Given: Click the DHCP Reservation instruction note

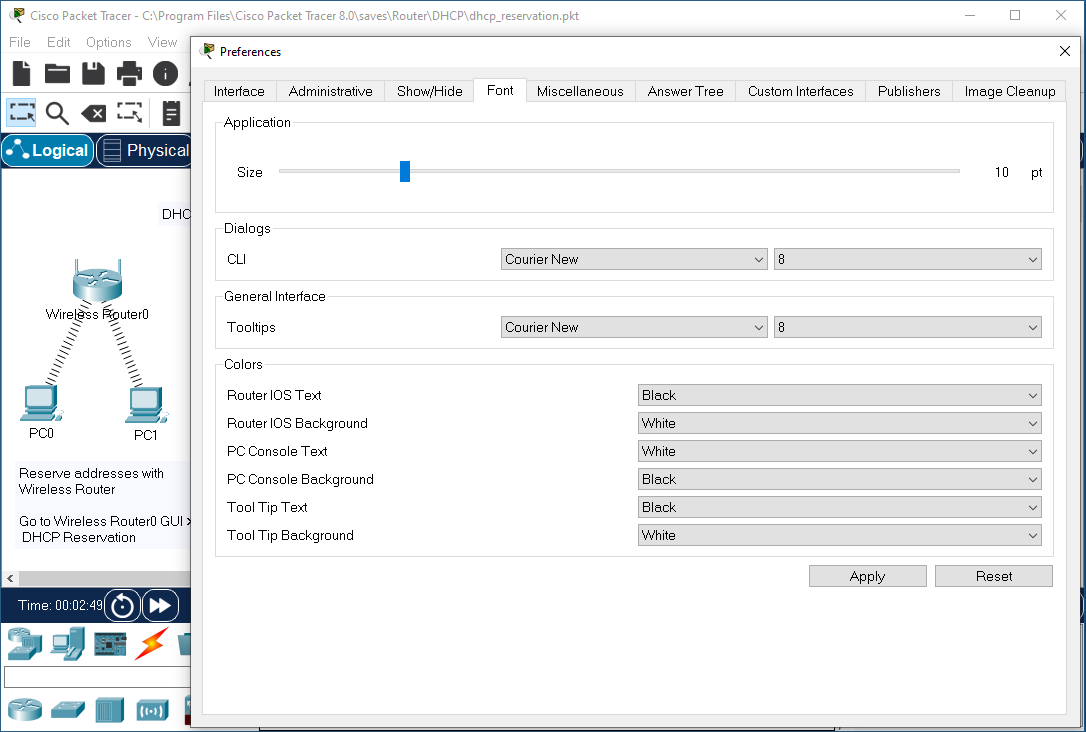Looking at the screenshot, I should coord(103,506).
